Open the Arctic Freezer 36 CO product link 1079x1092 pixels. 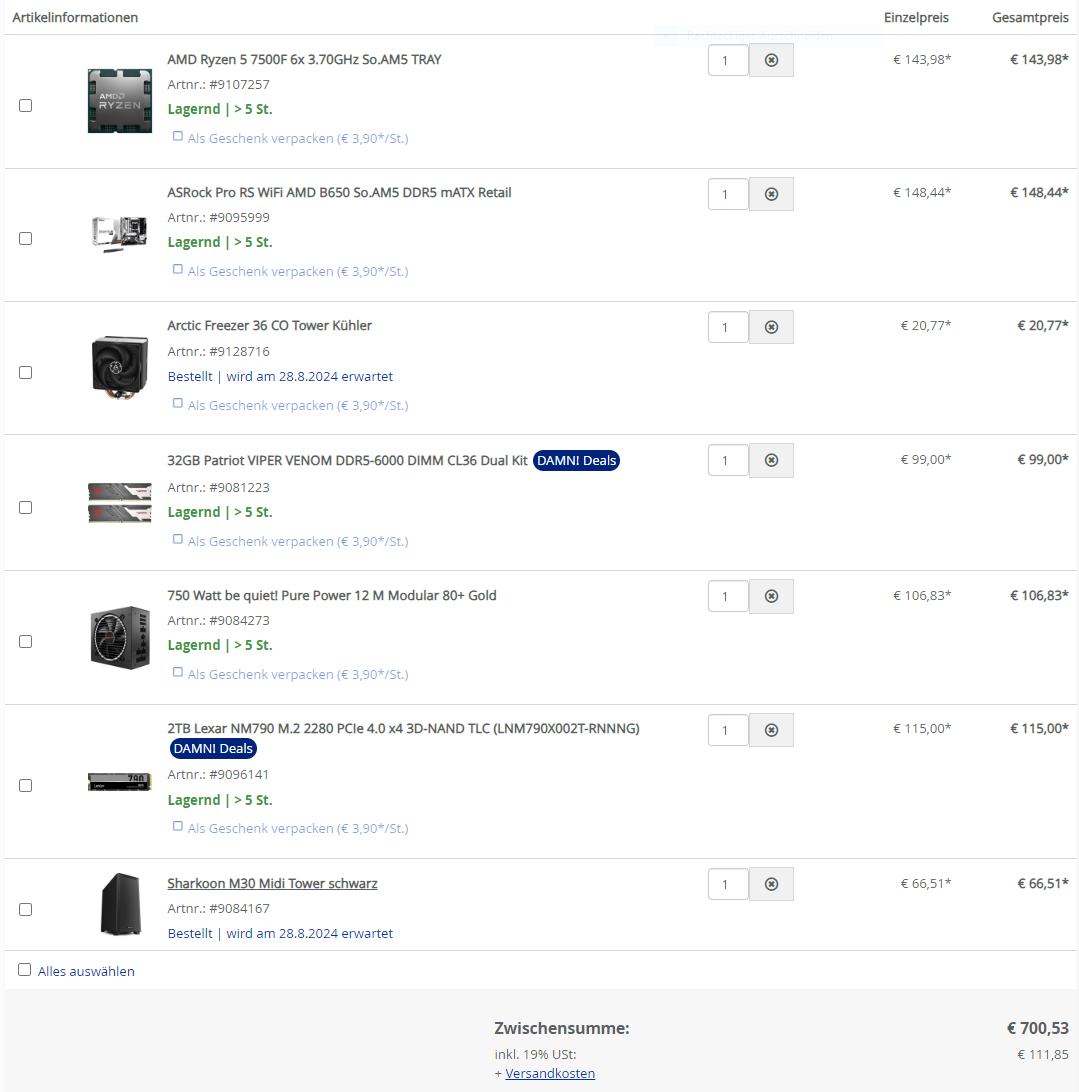tap(270, 326)
